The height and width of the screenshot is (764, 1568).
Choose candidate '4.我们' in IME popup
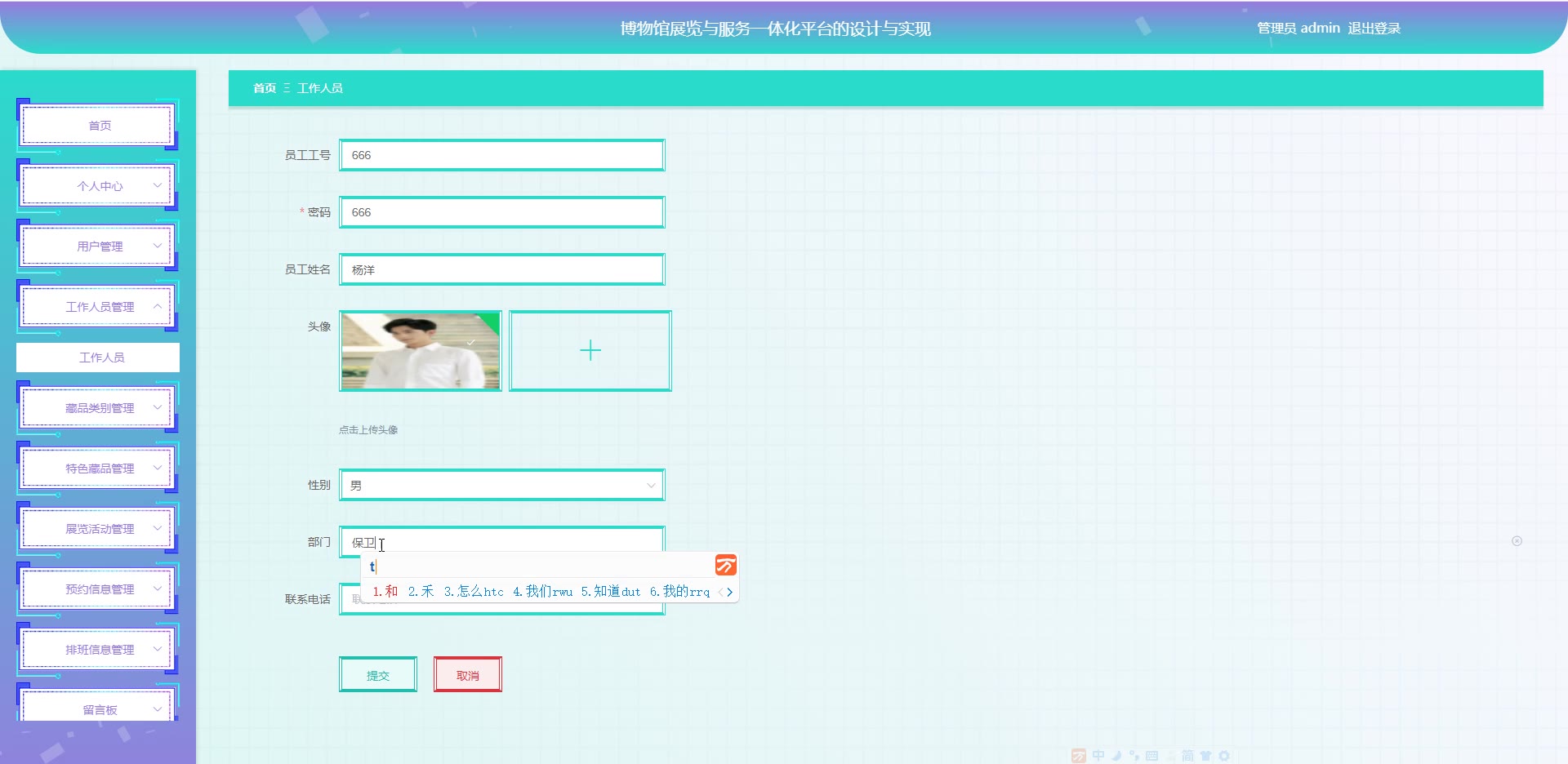point(543,592)
